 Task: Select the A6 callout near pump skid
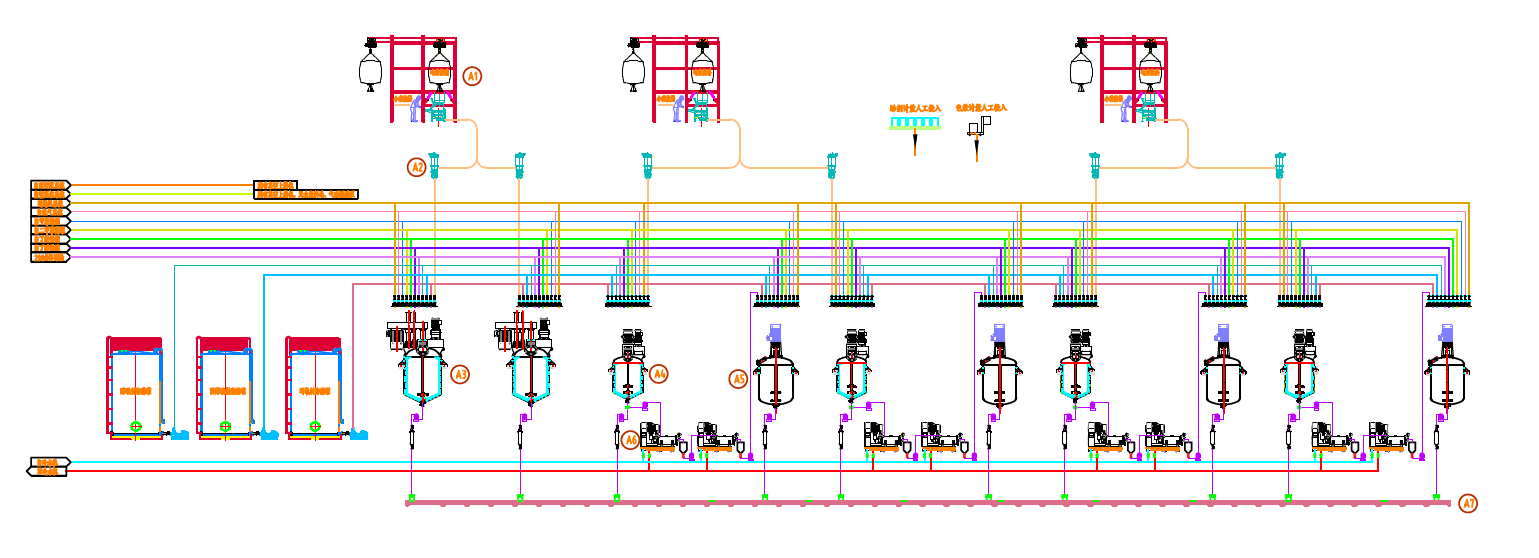click(x=630, y=440)
